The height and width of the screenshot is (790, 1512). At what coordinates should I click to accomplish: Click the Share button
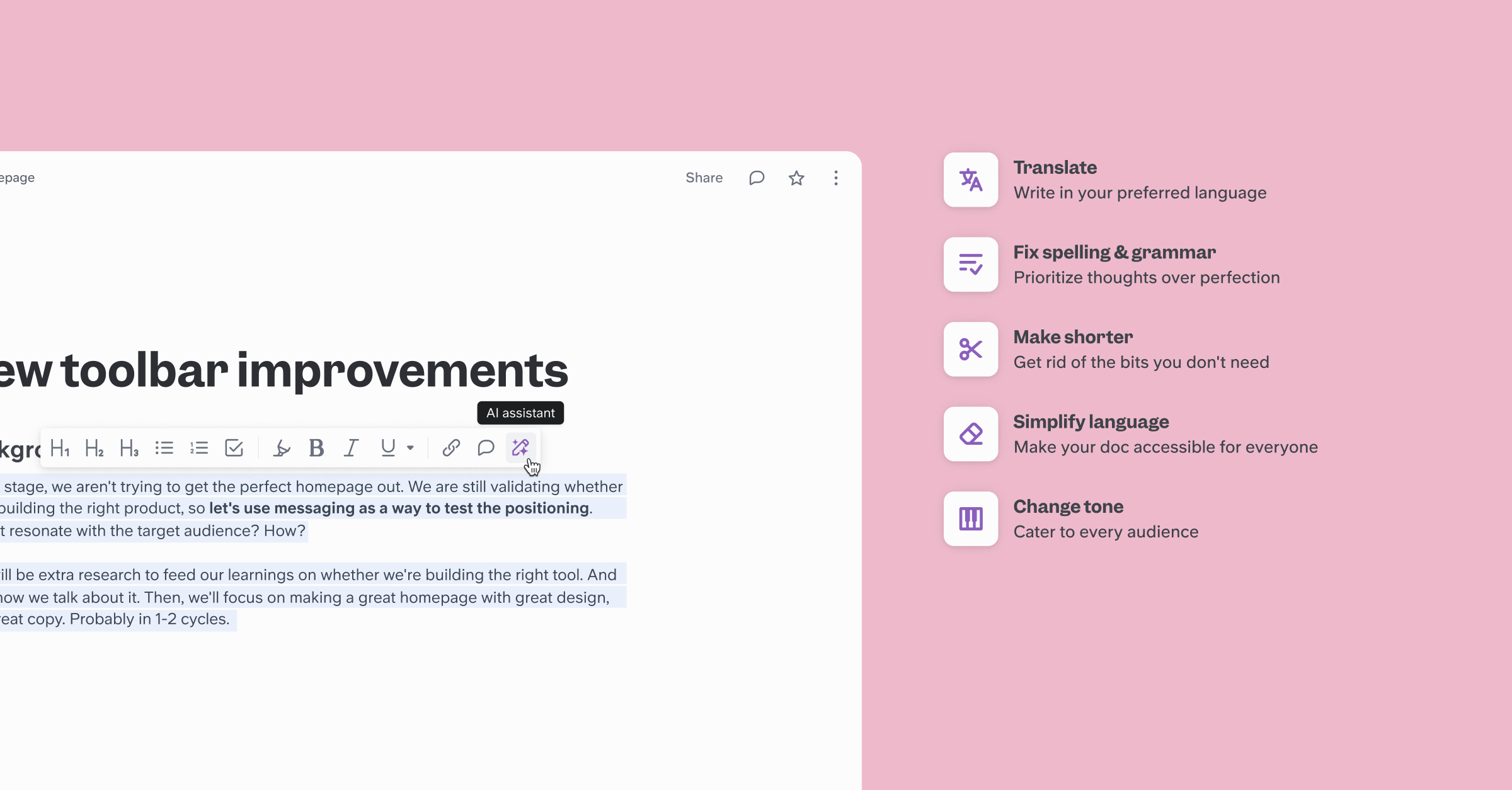(x=704, y=178)
